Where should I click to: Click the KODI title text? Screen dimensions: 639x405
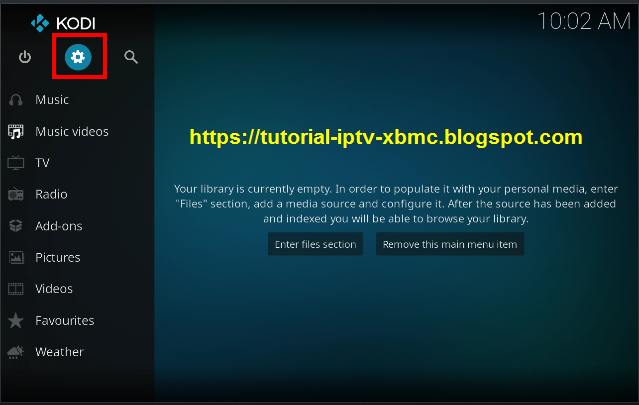76,24
